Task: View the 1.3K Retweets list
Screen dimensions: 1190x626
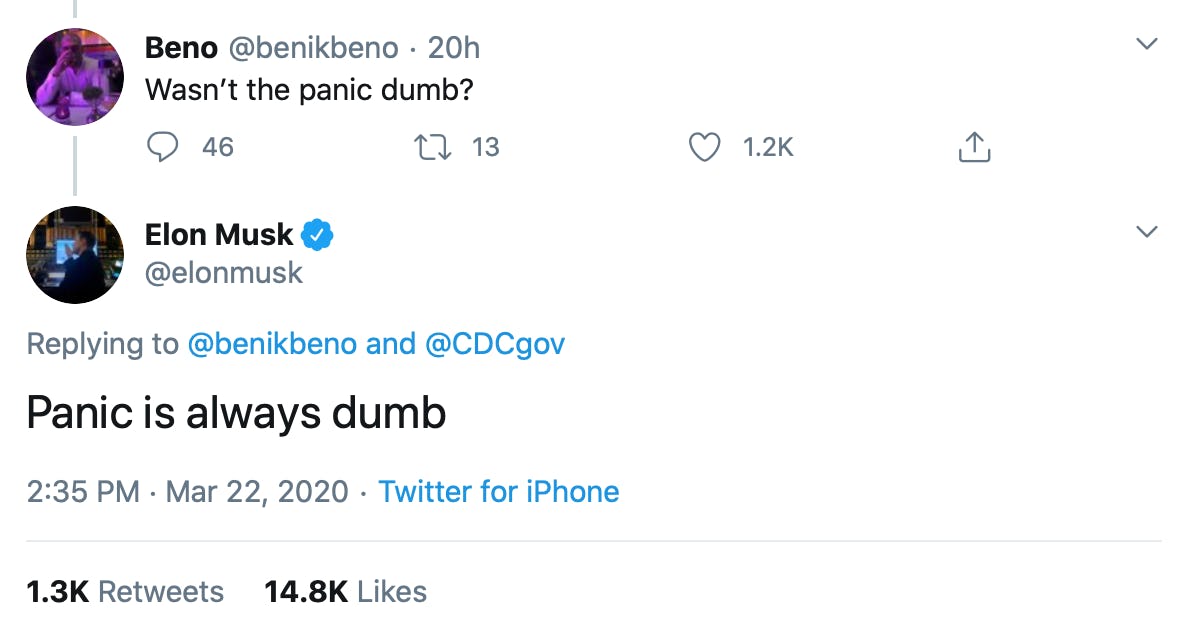Action: point(125,591)
